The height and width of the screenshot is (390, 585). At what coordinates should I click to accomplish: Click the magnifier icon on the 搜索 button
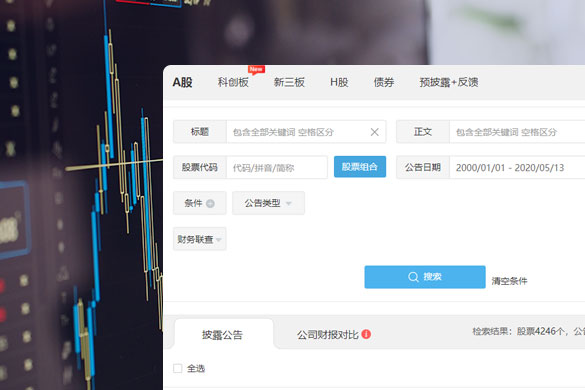tap(413, 277)
